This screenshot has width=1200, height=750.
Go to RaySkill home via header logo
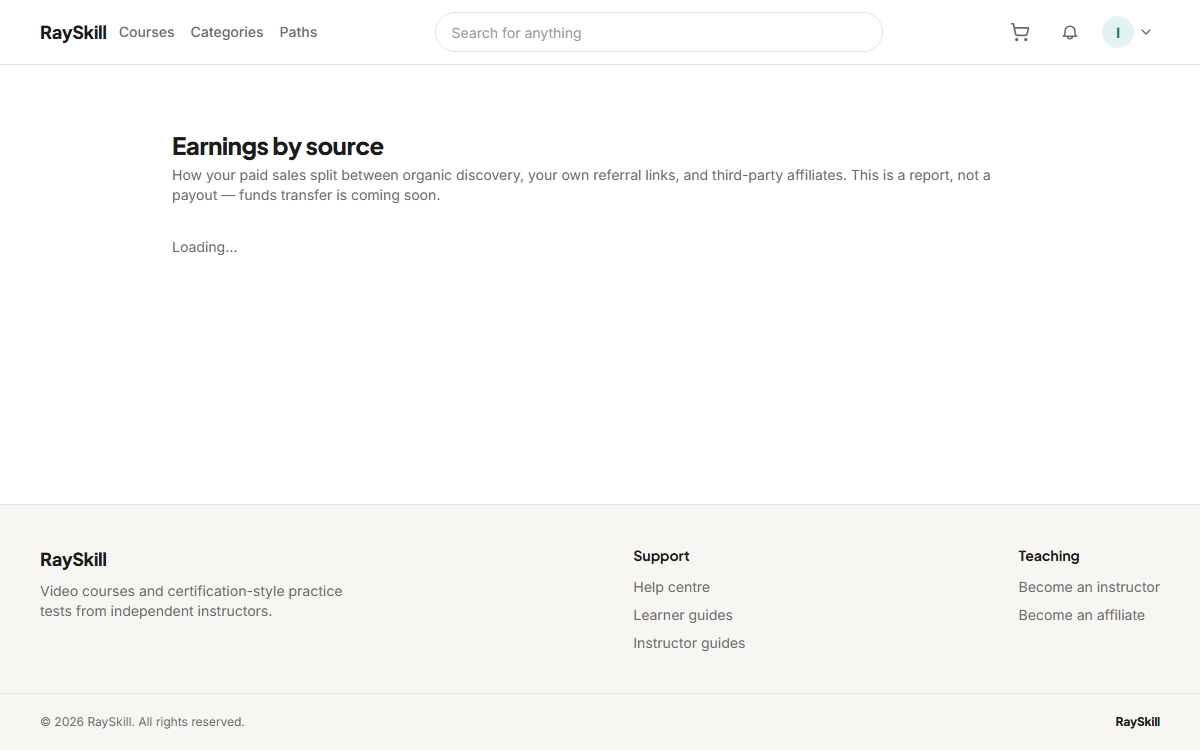pos(73,32)
